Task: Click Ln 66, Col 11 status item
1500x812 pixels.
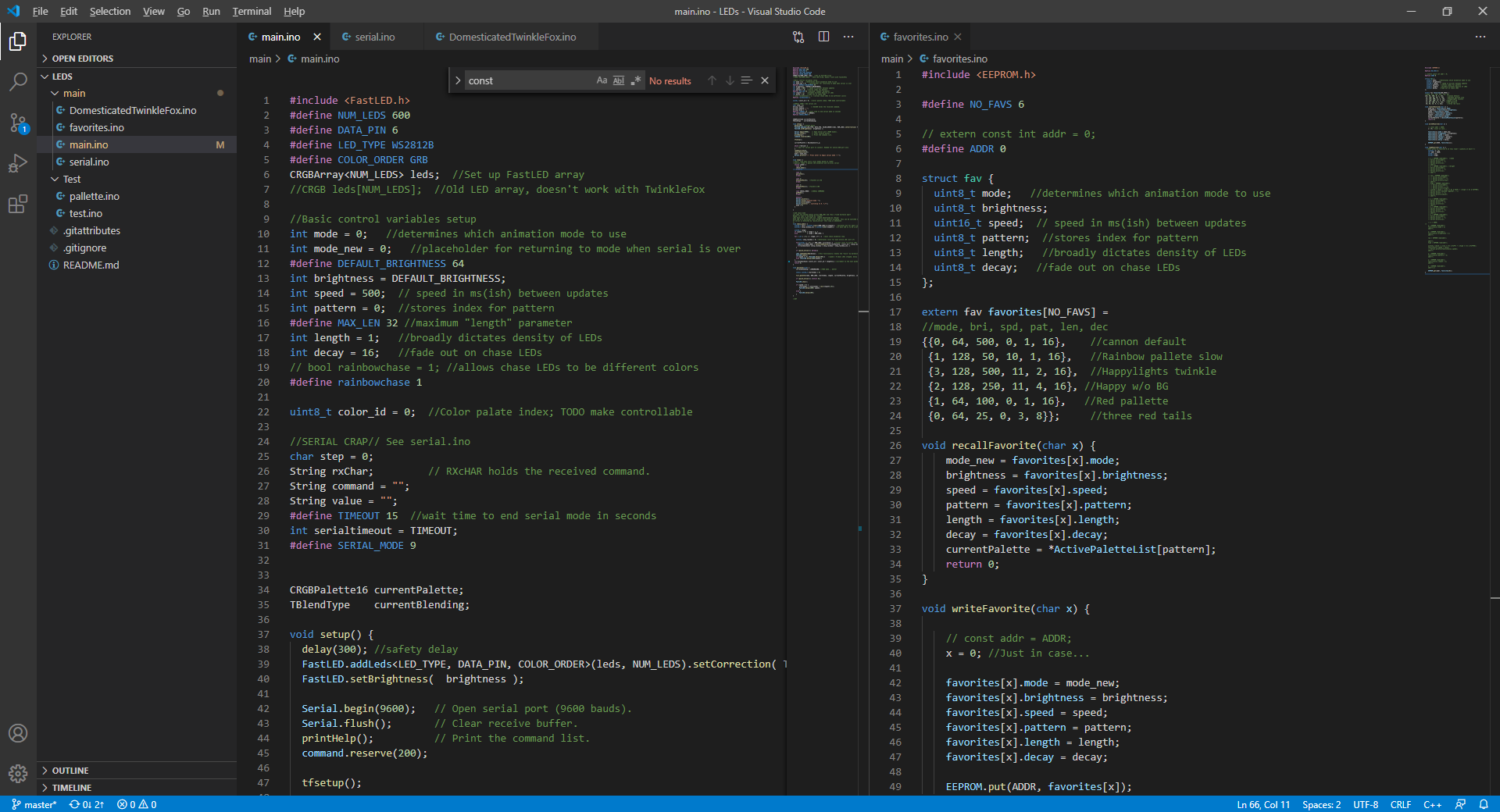Action: click(x=1263, y=804)
